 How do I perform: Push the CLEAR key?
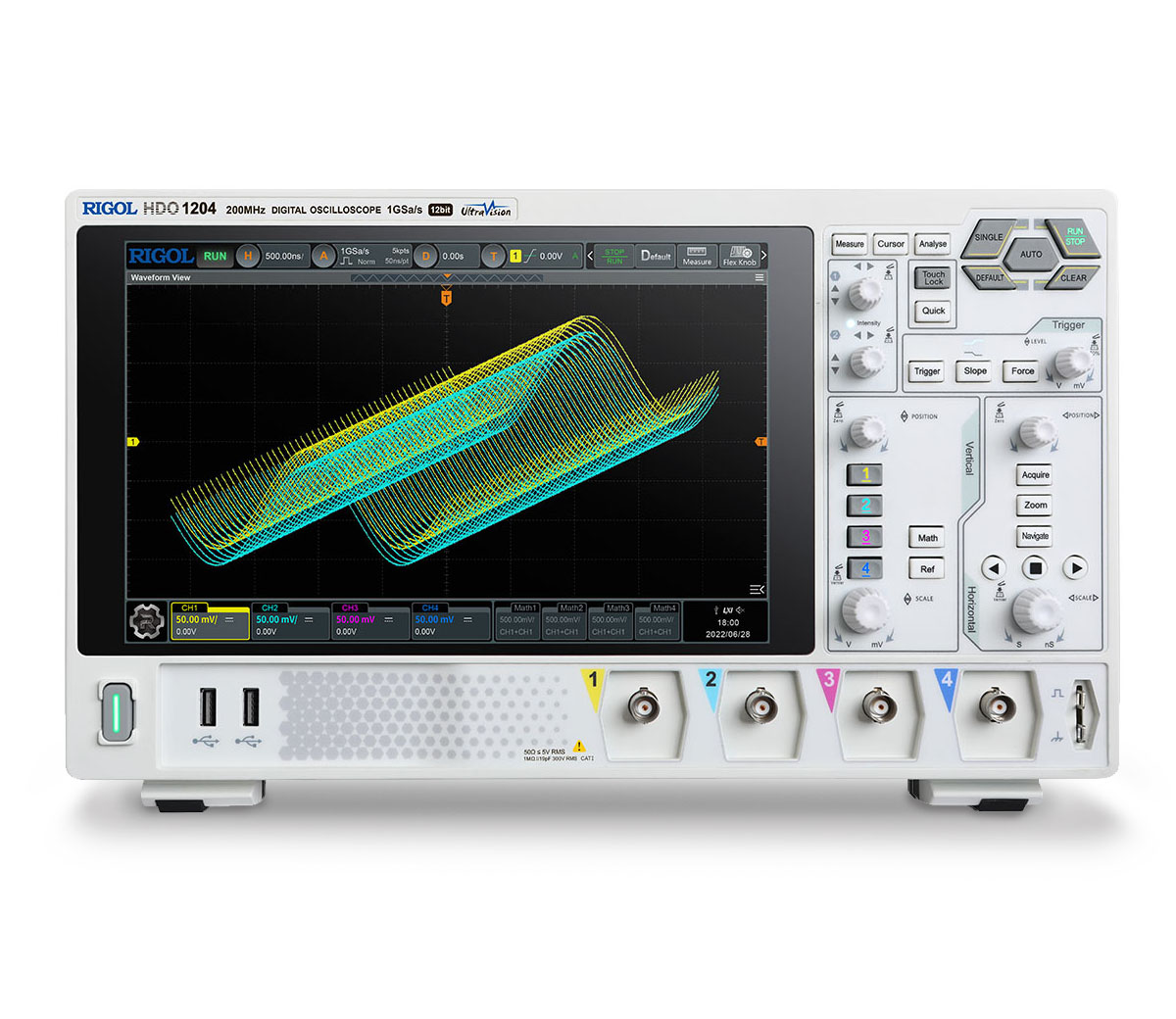1073,277
